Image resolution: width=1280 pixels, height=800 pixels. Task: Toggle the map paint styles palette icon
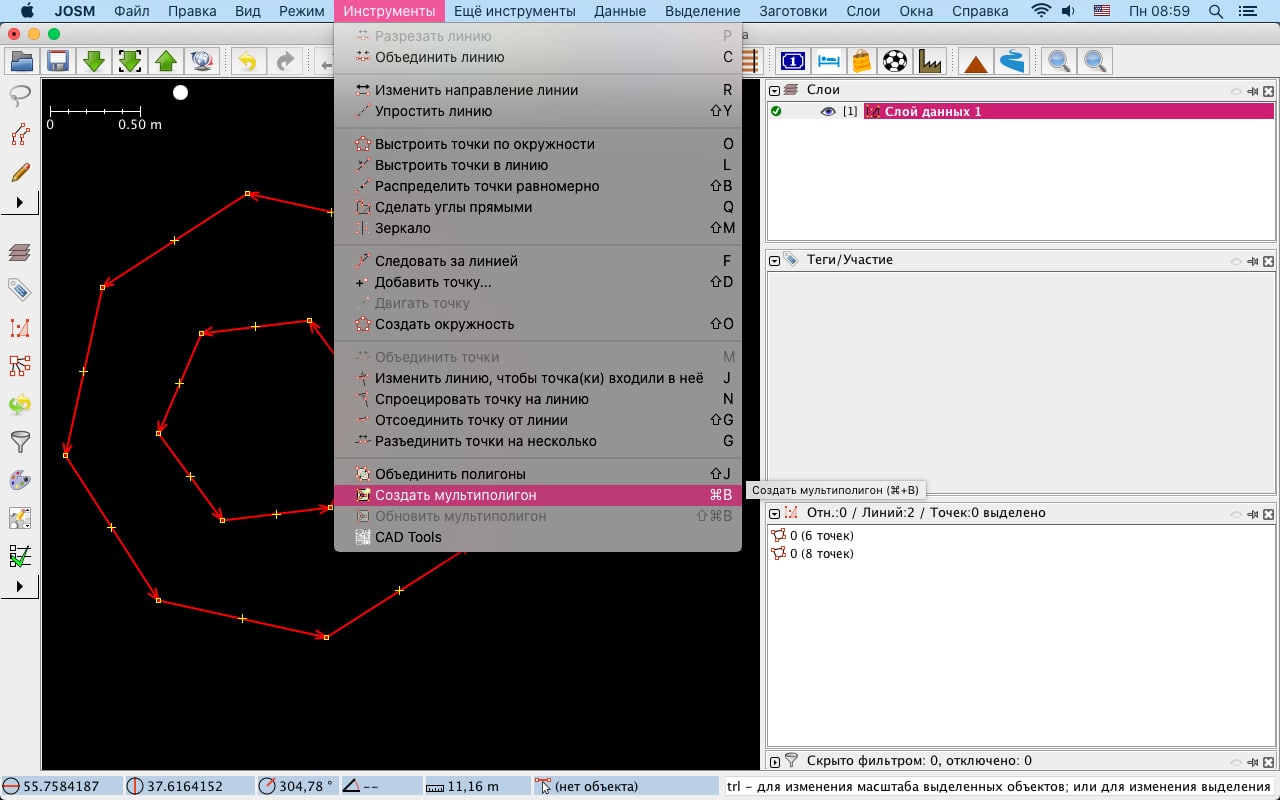coord(20,480)
